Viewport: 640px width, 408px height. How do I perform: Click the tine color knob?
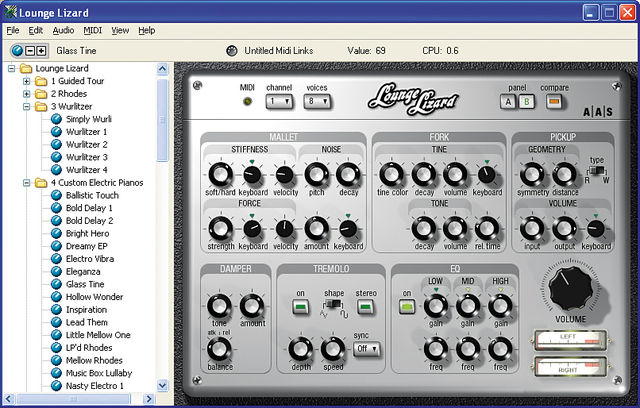[391, 175]
